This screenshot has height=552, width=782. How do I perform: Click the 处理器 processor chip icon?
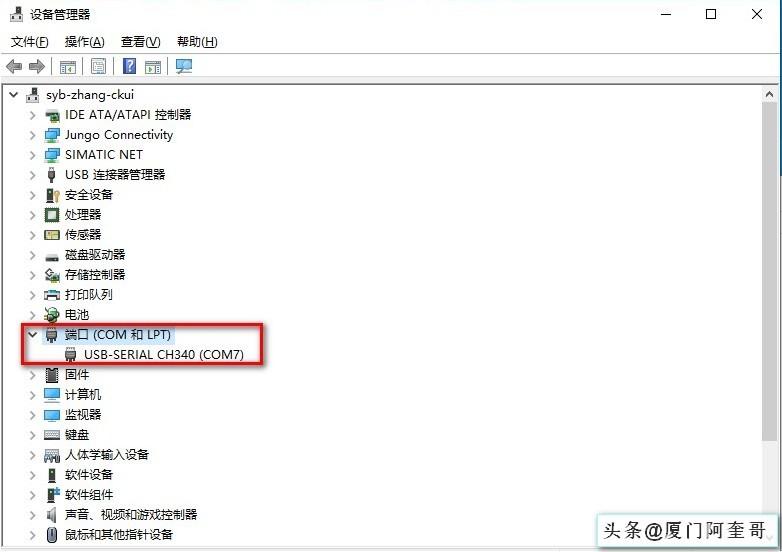pyautogui.click(x=52, y=215)
